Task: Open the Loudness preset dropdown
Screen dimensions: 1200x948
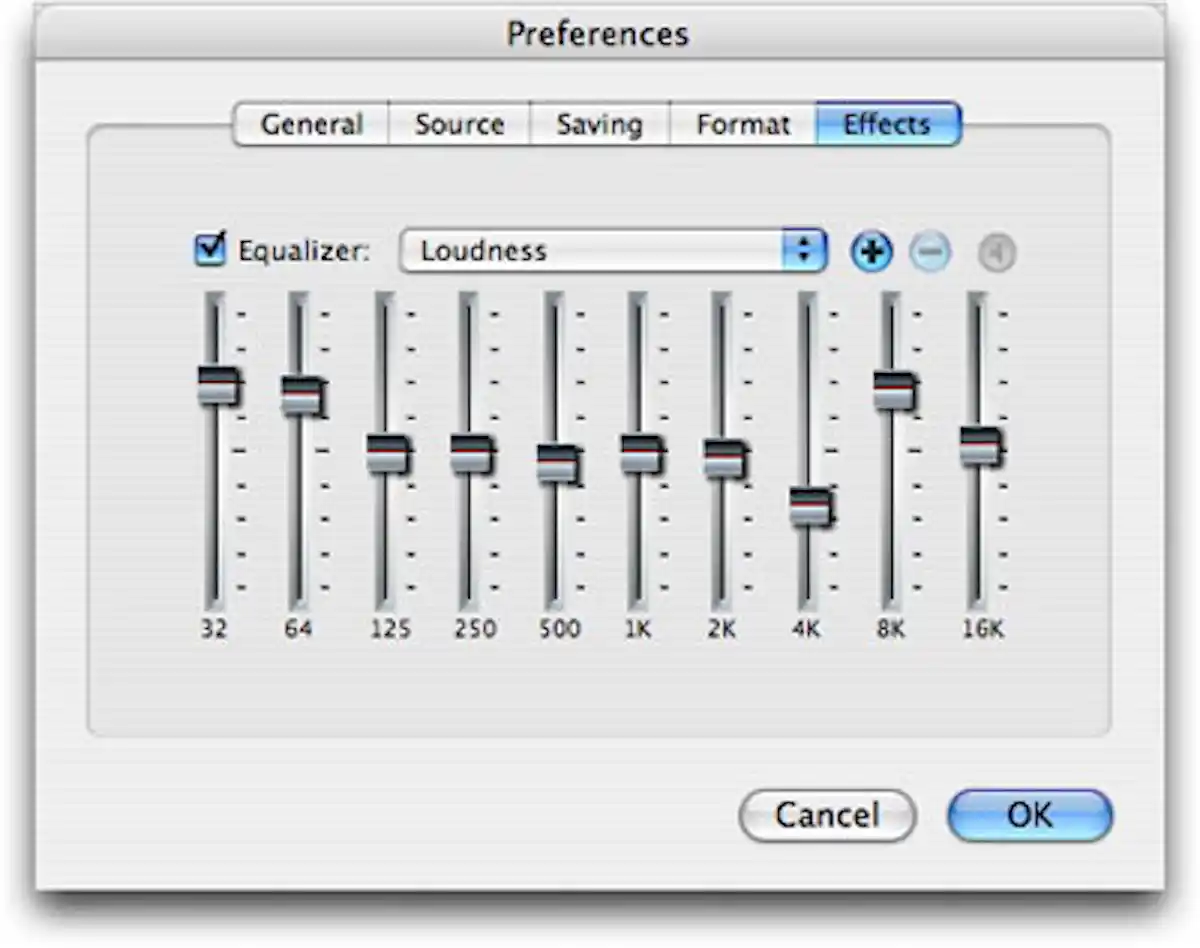Action: tap(612, 251)
